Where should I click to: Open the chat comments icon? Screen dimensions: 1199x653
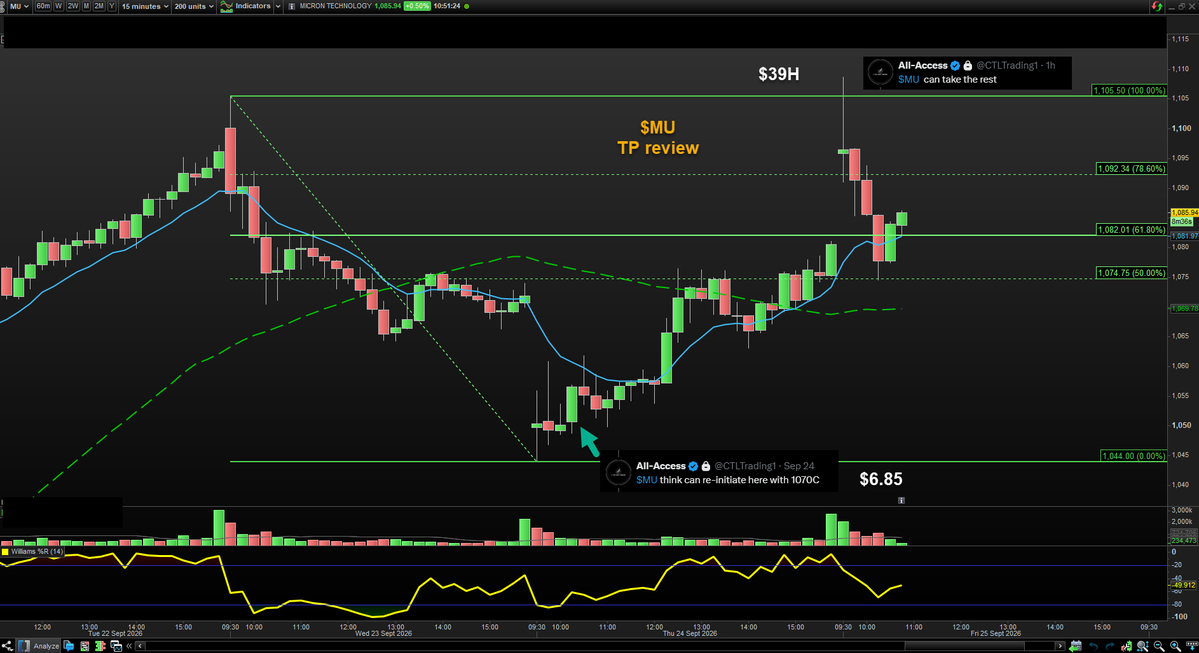tap(69, 646)
